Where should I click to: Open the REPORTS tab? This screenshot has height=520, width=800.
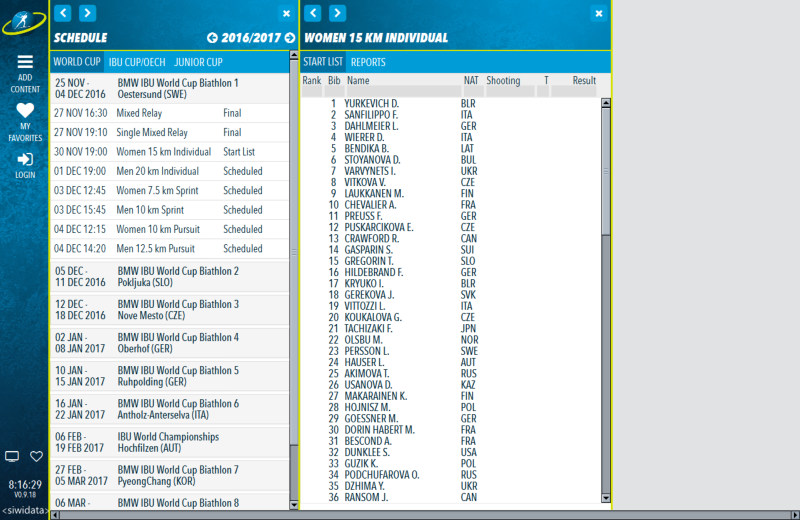pyautogui.click(x=368, y=62)
